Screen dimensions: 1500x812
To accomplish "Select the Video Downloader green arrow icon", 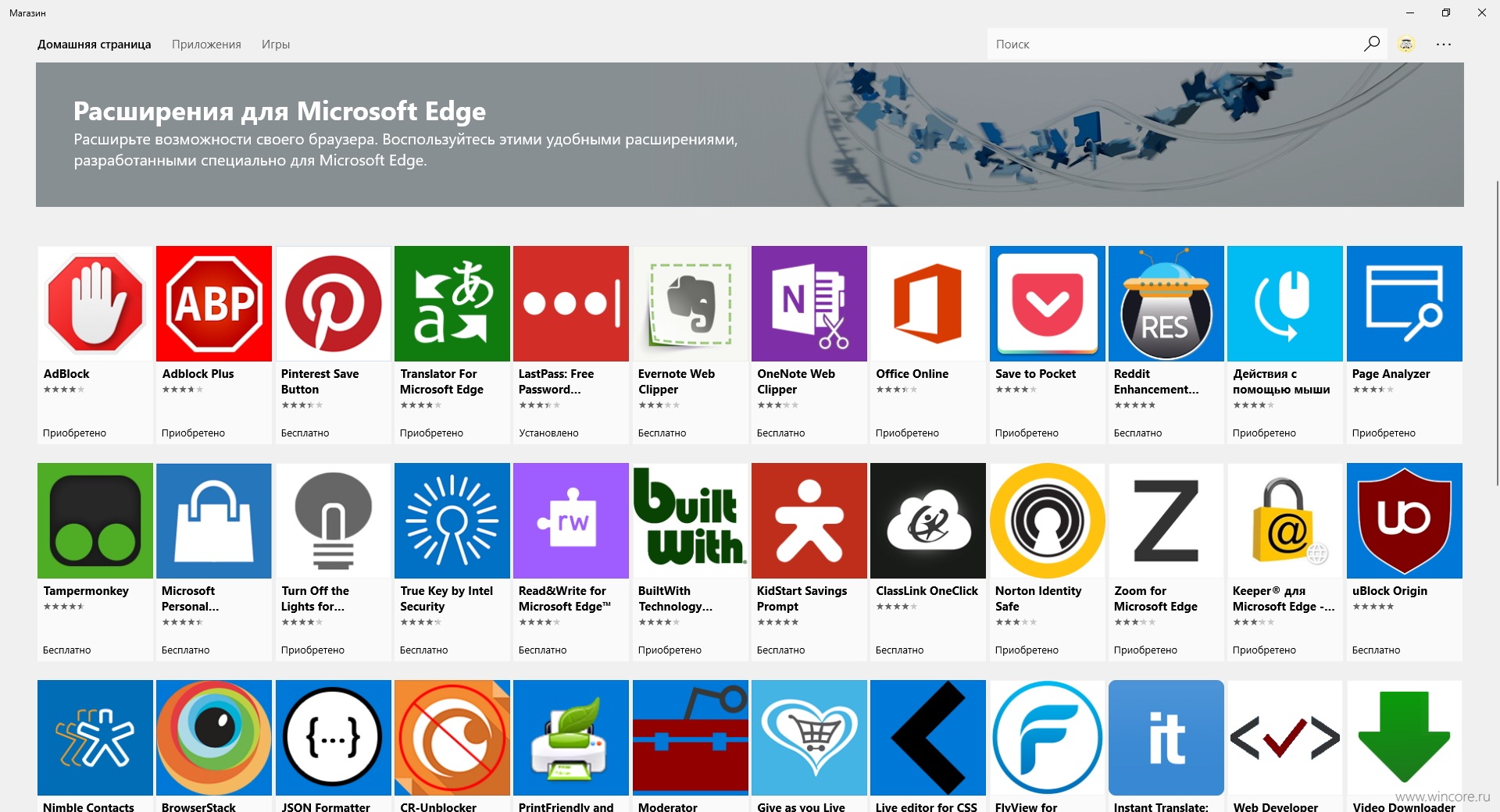I will pyautogui.click(x=1405, y=738).
